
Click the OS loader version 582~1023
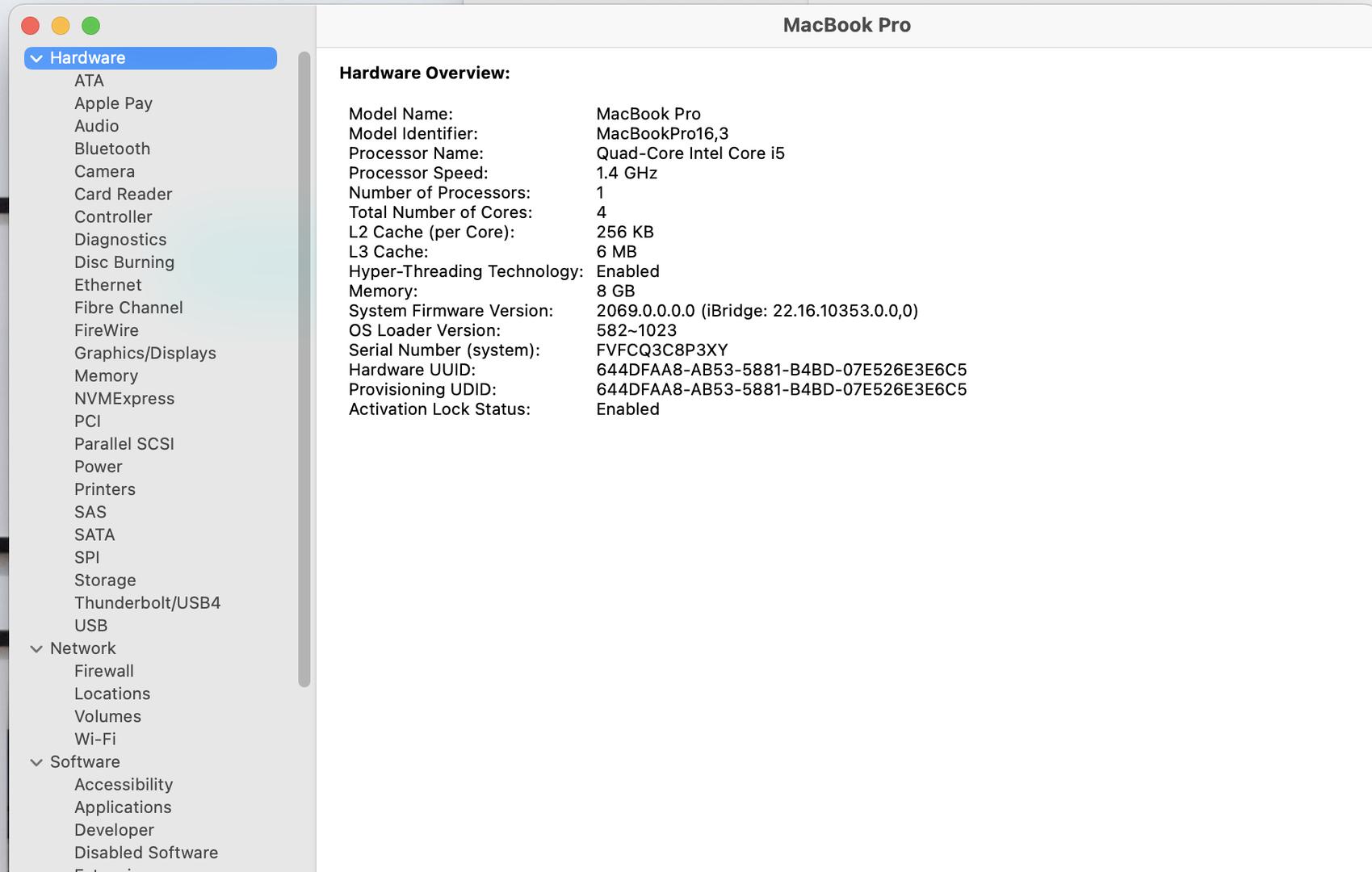click(636, 330)
